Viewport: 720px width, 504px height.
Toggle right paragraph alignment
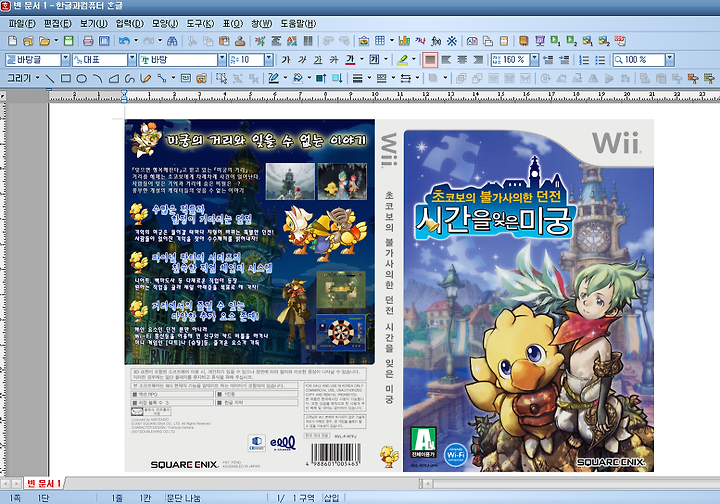click(478, 60)
